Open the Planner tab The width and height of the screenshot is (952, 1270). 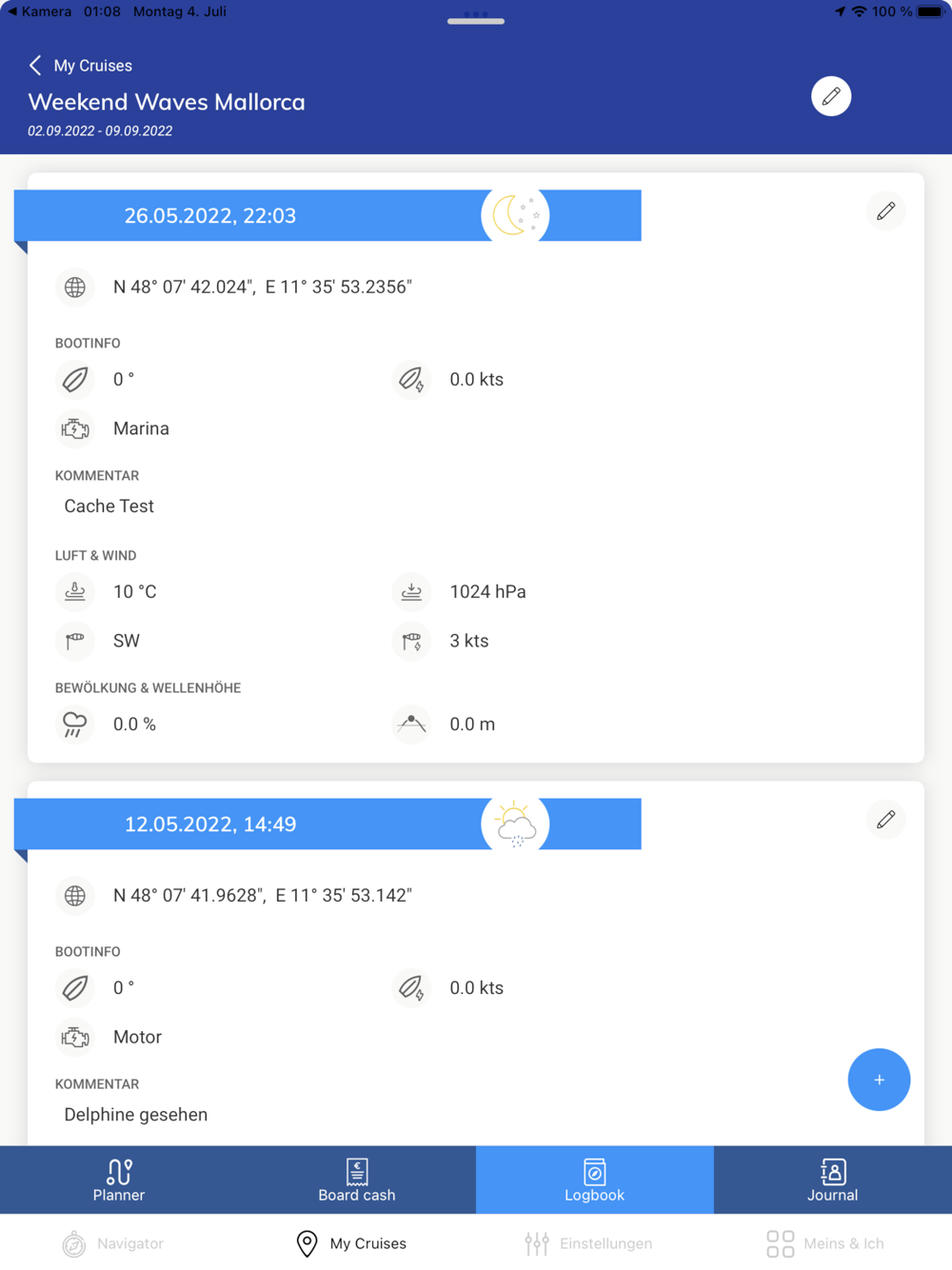[119, 1180]
